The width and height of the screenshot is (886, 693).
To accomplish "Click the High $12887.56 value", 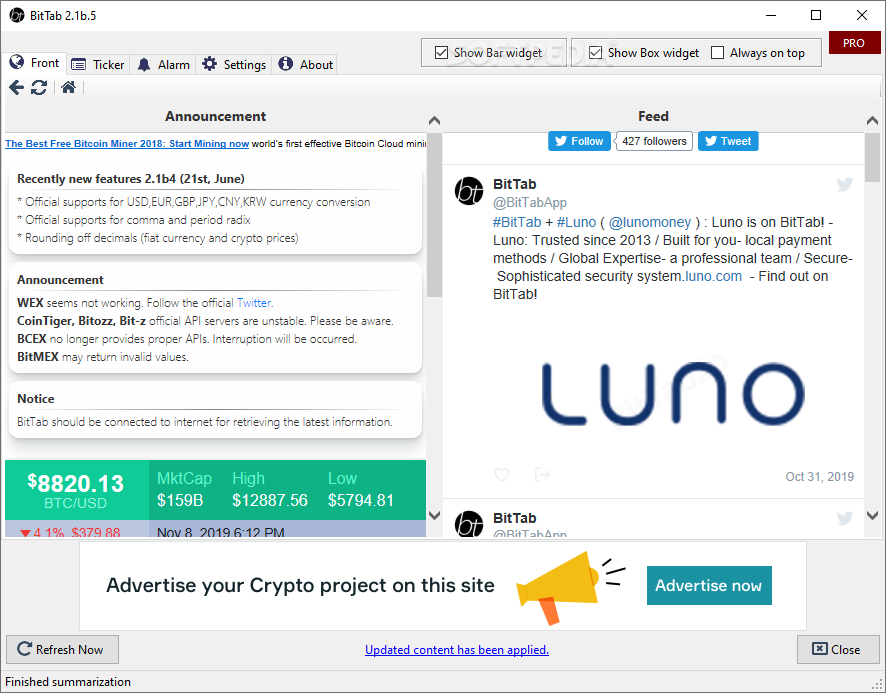I will point(270,500).
